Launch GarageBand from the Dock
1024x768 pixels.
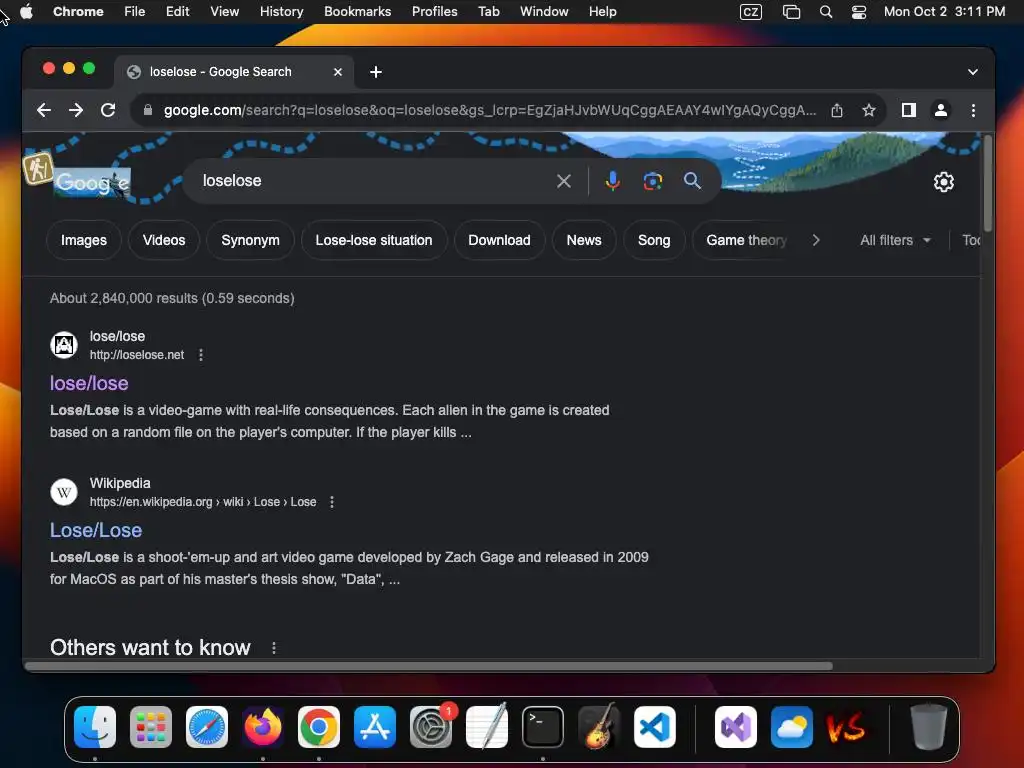tap(599, 727)
